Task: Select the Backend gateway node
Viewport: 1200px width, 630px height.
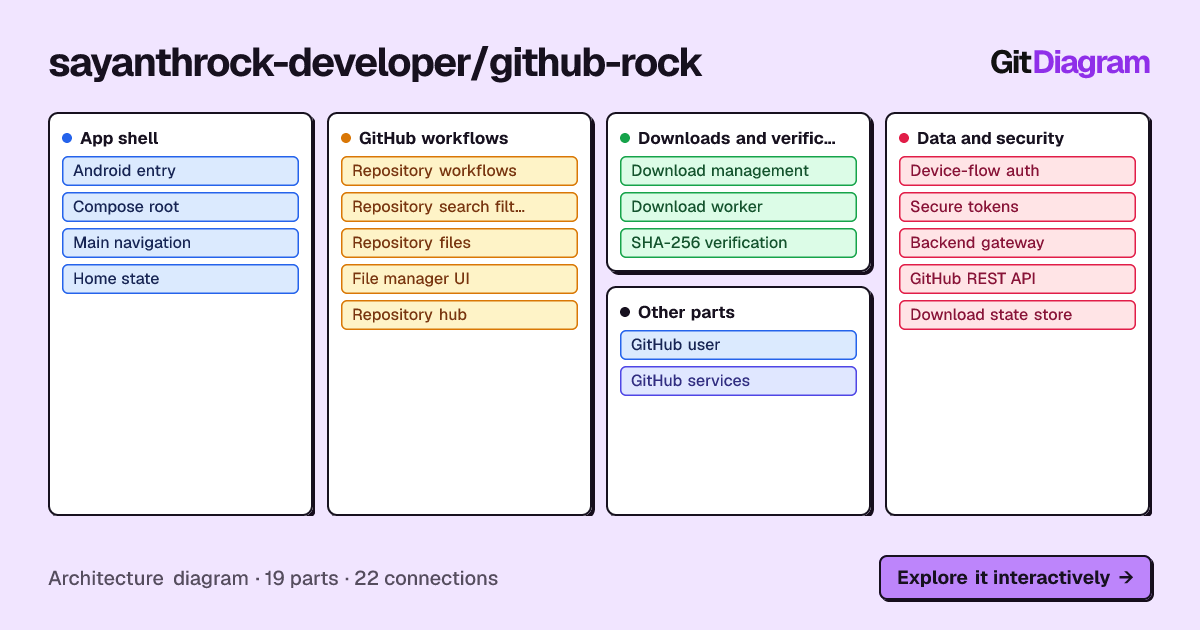Action: (x=1017, y=243)
